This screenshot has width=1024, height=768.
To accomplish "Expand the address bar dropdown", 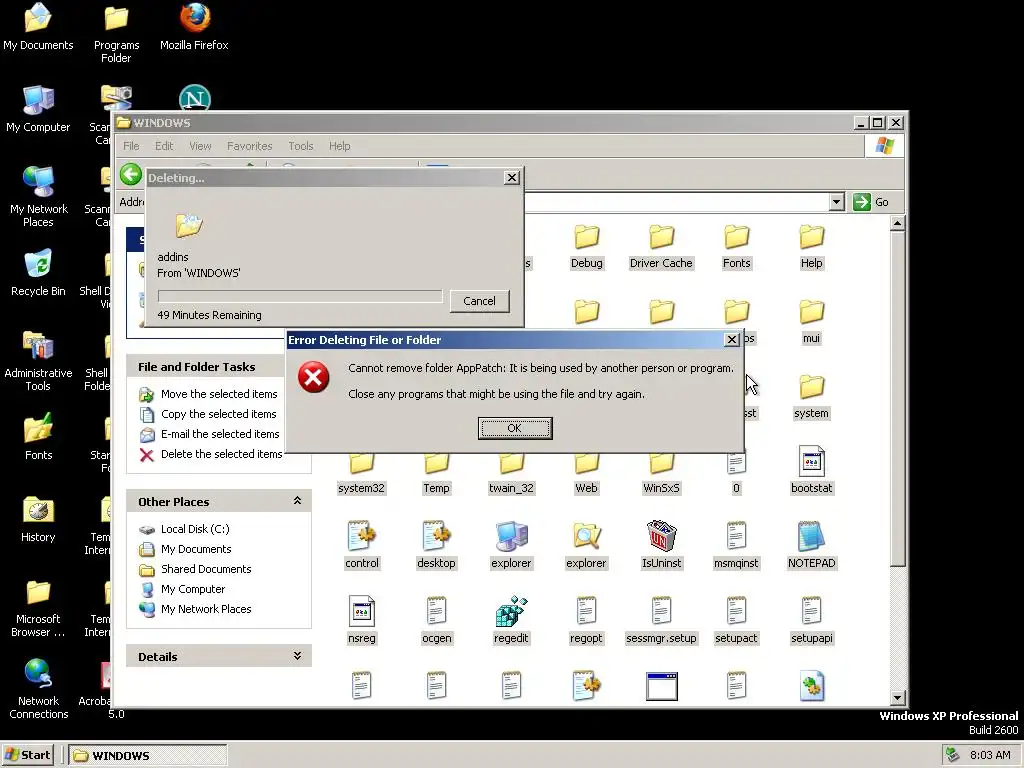I will pos(837,202).
